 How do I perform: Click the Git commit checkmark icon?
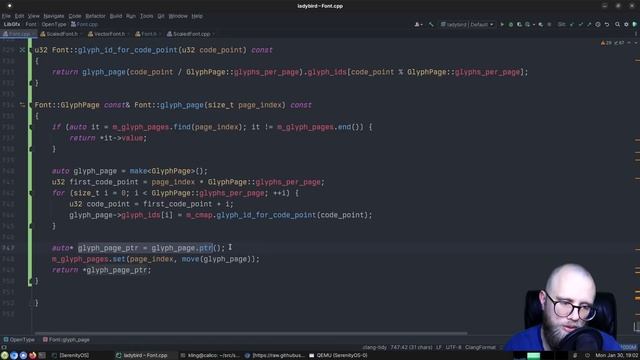click(581, 24)
